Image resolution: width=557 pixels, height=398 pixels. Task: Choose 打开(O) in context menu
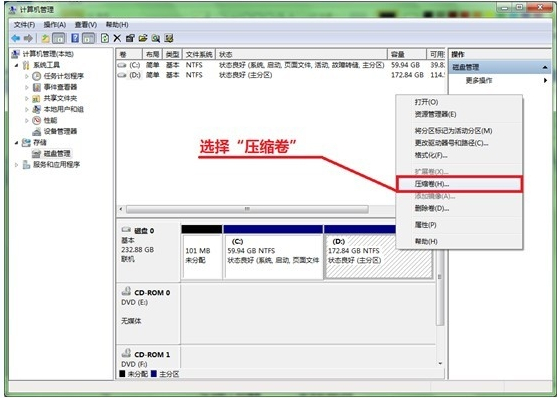[459, 102]
